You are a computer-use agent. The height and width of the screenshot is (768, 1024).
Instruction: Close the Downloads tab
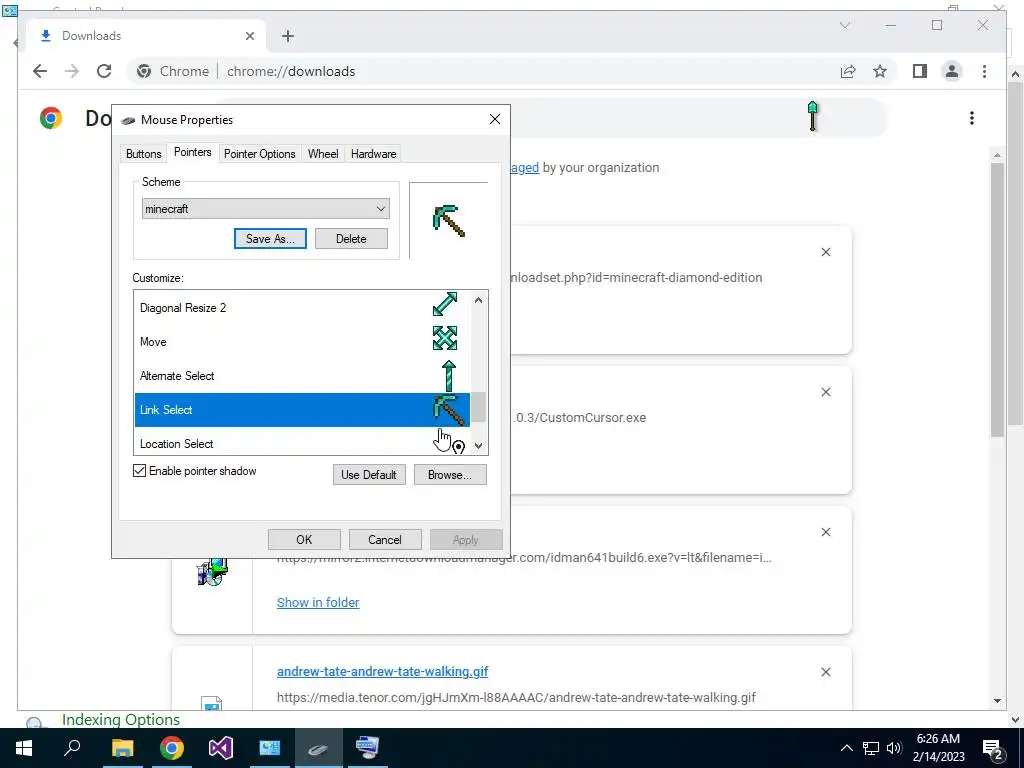(249, 36)
